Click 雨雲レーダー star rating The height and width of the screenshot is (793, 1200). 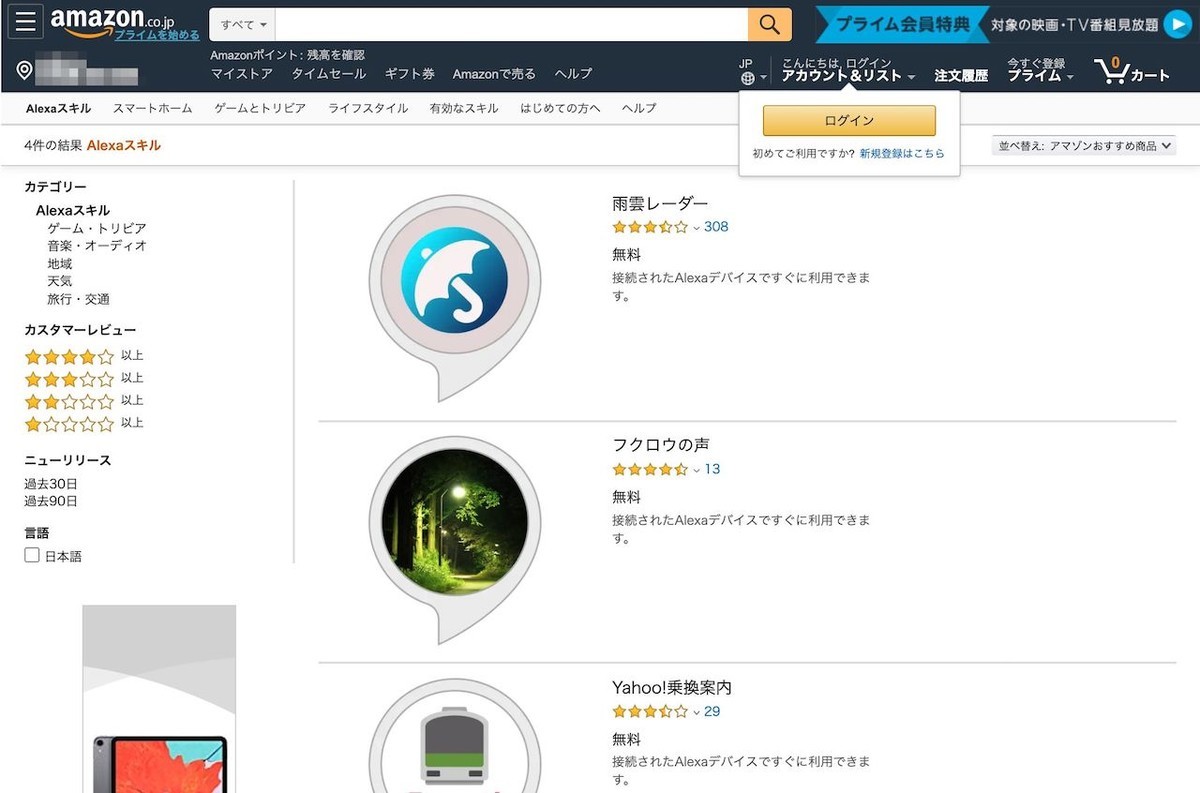pos(650,227)
